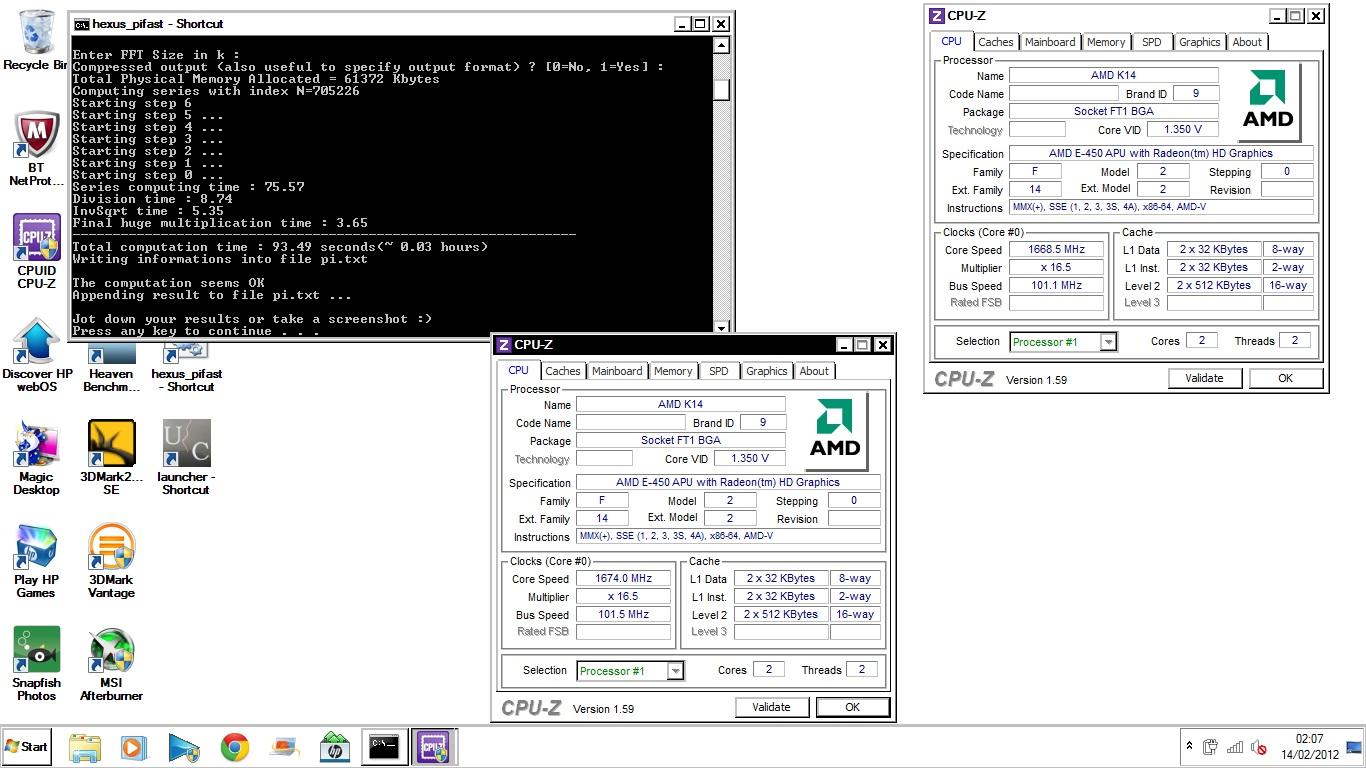This screenshot has height=768, width=1366.
Task: Select About tab in front CPU-Z window
Action: 814,371
